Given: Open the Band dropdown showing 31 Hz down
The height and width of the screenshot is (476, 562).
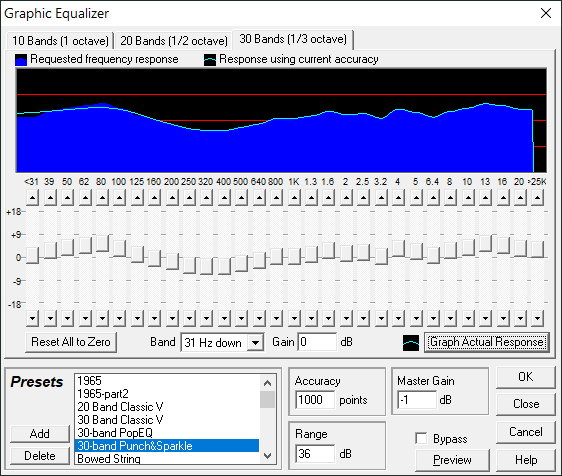Looking at the screenshot, I should (x=256, y=343).
